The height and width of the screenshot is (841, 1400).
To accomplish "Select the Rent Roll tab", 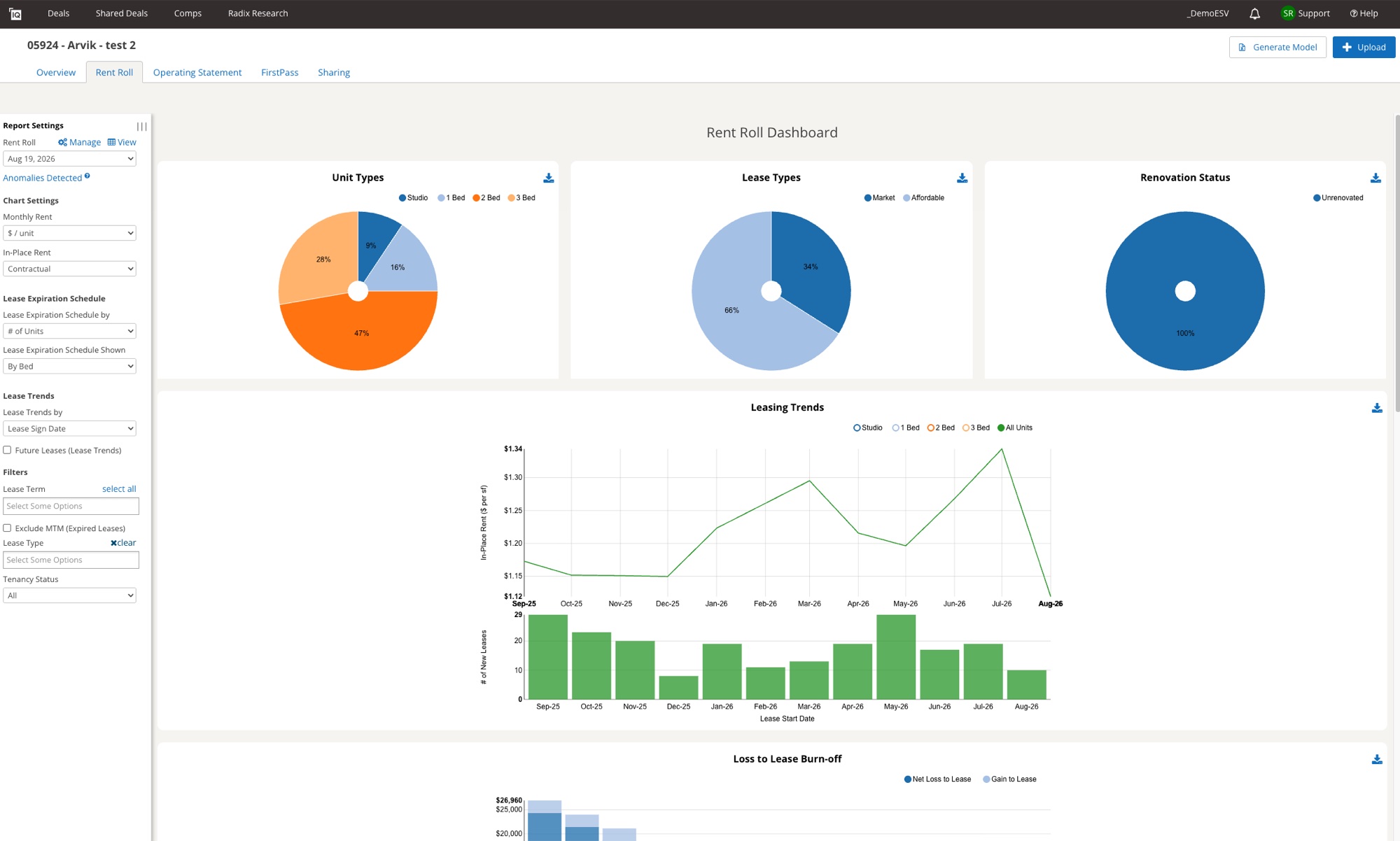I will pos(114,72).
